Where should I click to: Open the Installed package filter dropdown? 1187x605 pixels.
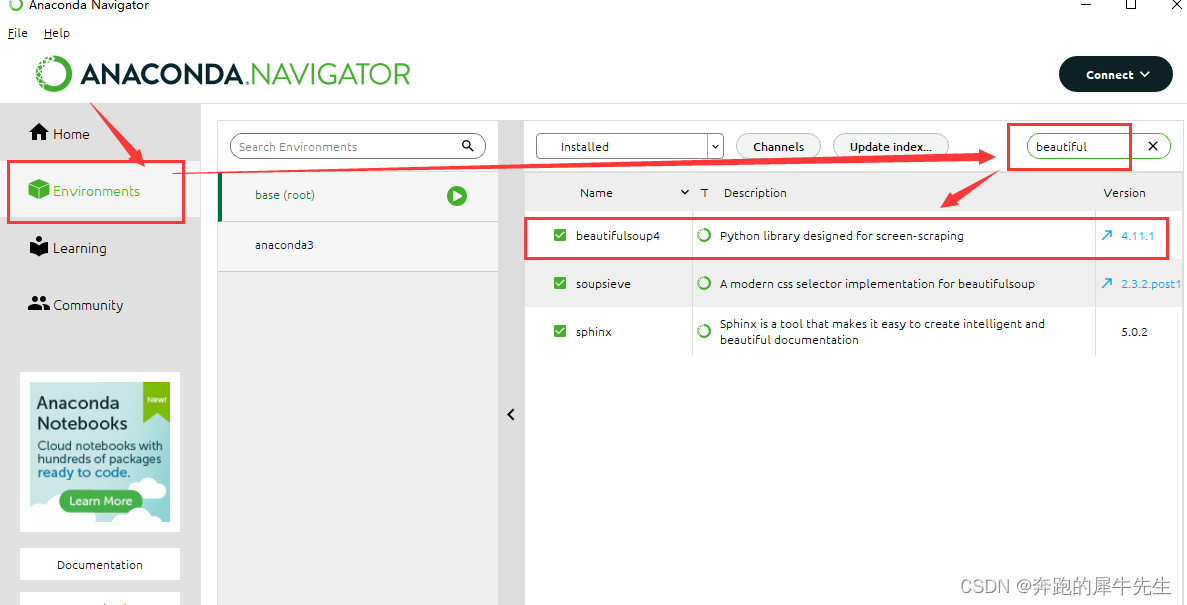630,146
